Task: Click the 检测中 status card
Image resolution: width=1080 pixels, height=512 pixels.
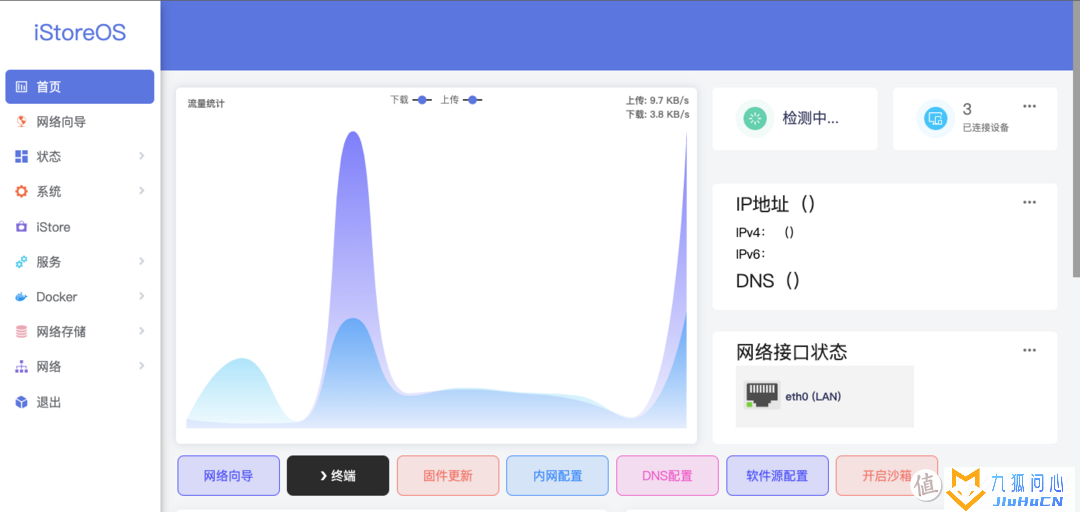Action: tap(795, 119)
